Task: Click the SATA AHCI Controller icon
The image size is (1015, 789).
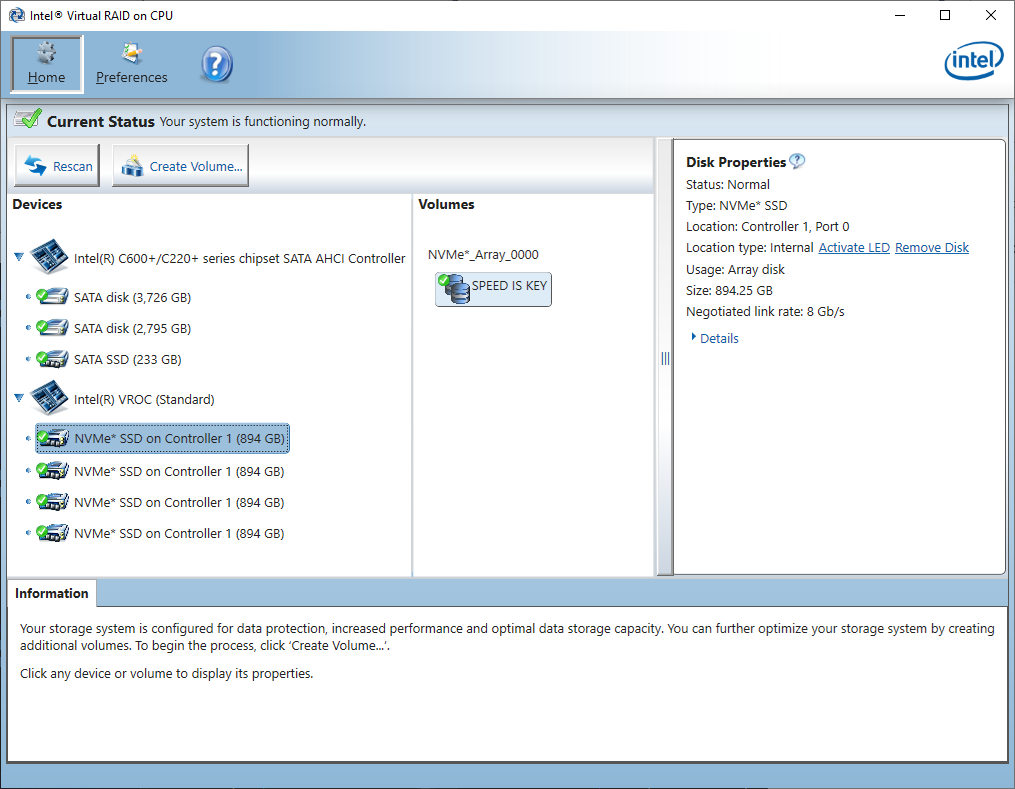Action: 50,258
